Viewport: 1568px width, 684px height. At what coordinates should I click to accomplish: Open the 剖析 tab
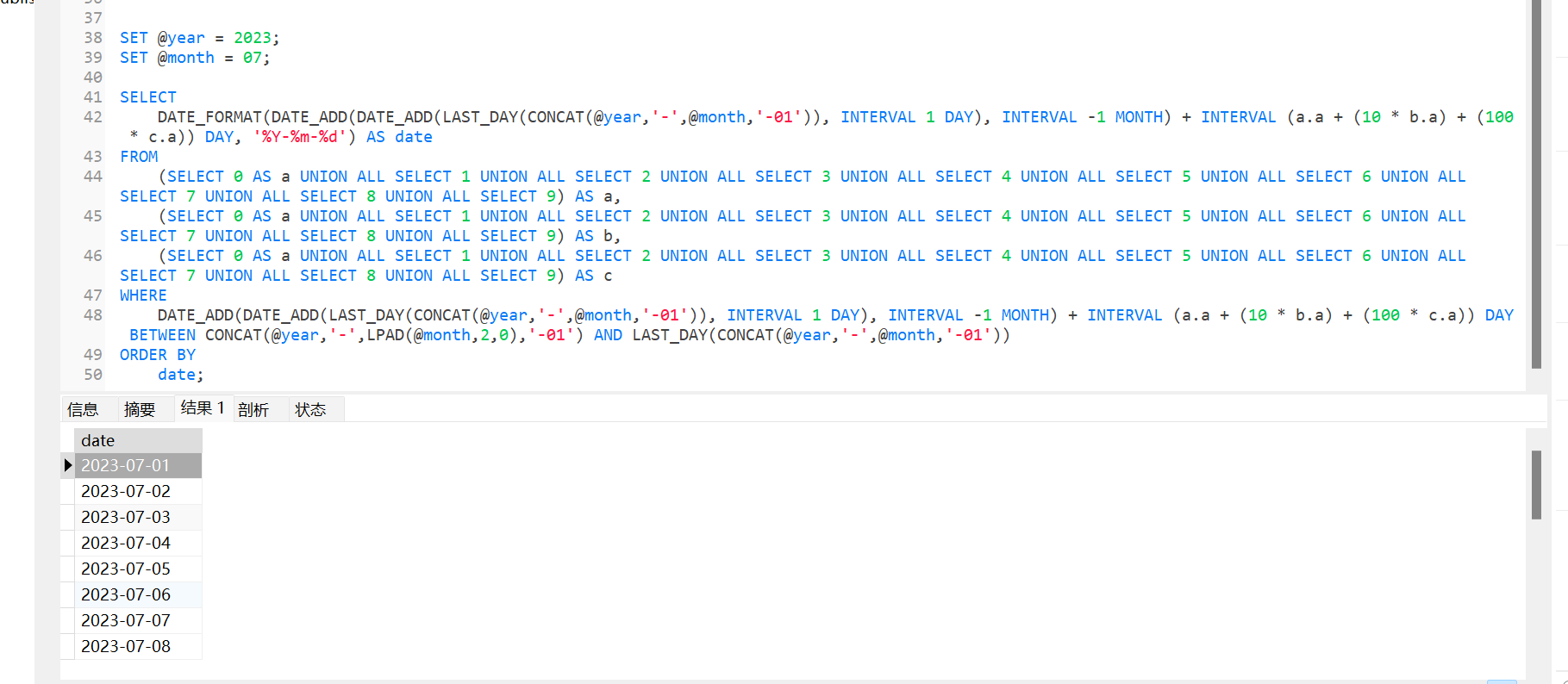click(x=253, y=409)
